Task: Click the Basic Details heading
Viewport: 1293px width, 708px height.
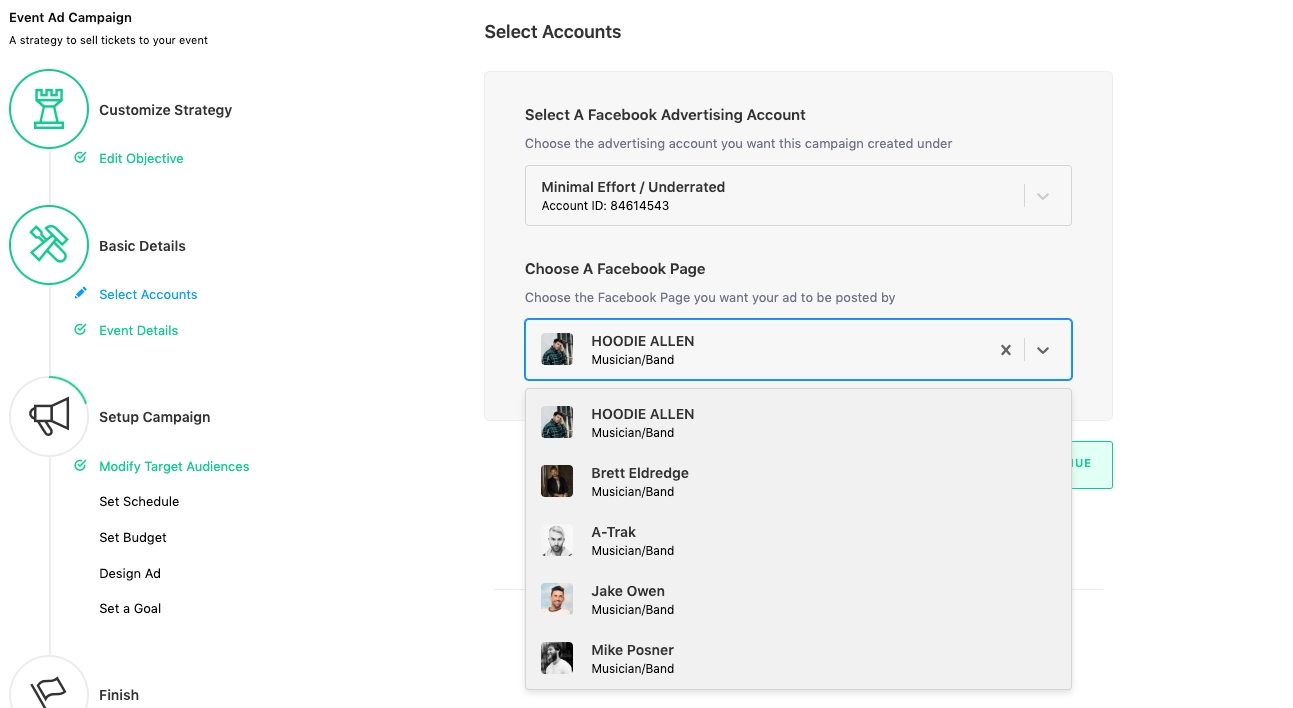Action: 142,246
